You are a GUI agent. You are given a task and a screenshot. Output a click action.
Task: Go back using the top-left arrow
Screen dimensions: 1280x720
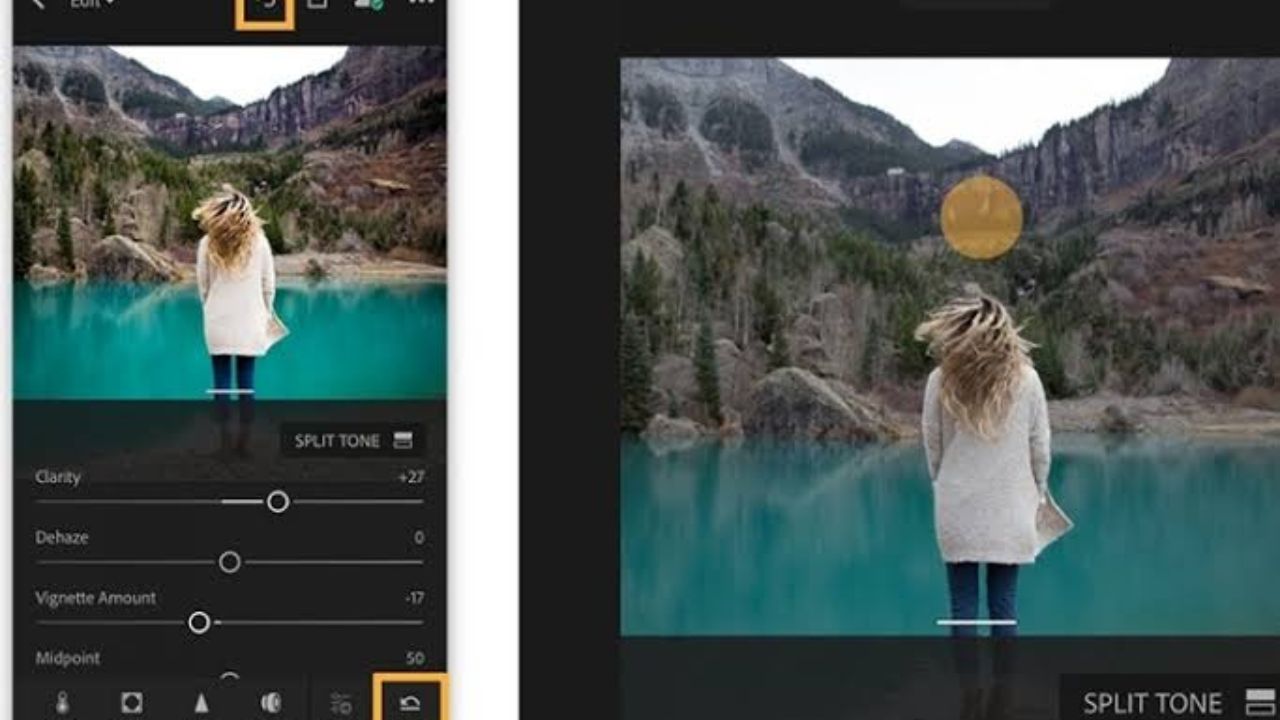click(38, 4)
